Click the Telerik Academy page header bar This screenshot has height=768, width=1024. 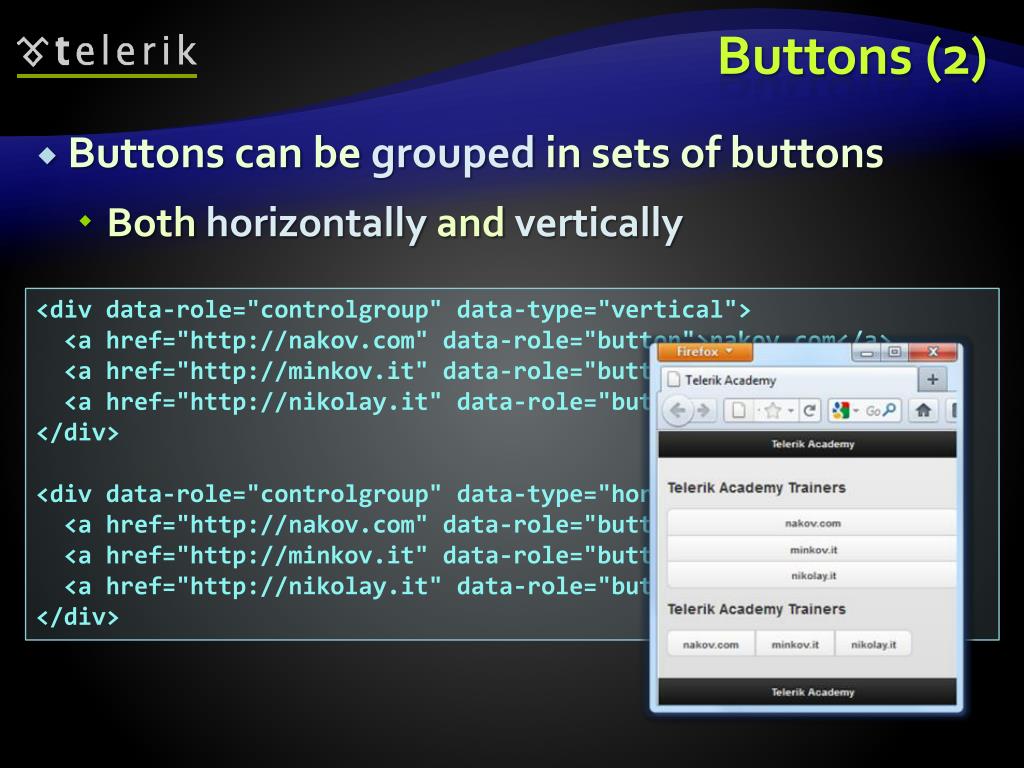[808, 444]
